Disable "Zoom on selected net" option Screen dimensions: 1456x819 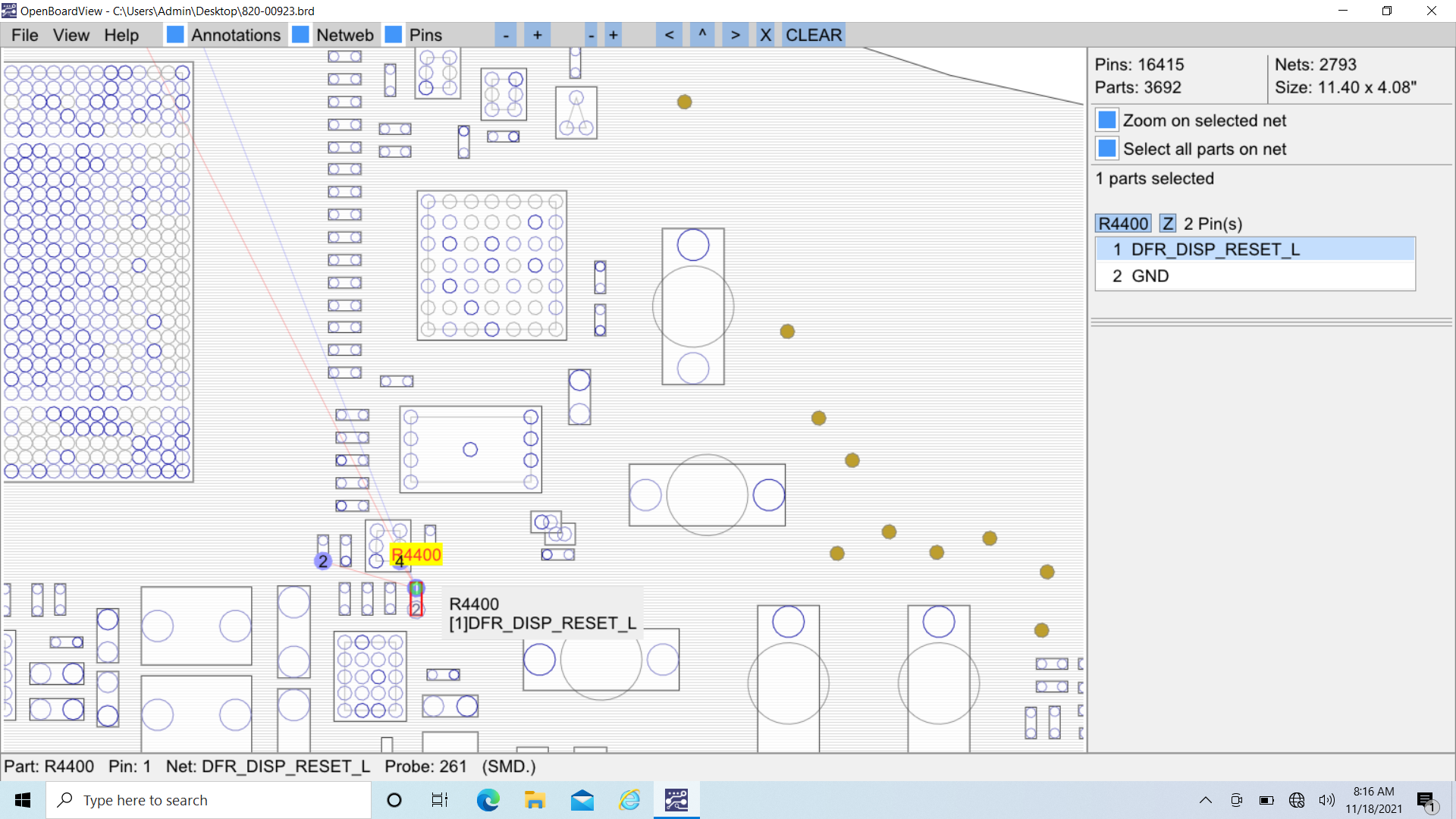1106,119
